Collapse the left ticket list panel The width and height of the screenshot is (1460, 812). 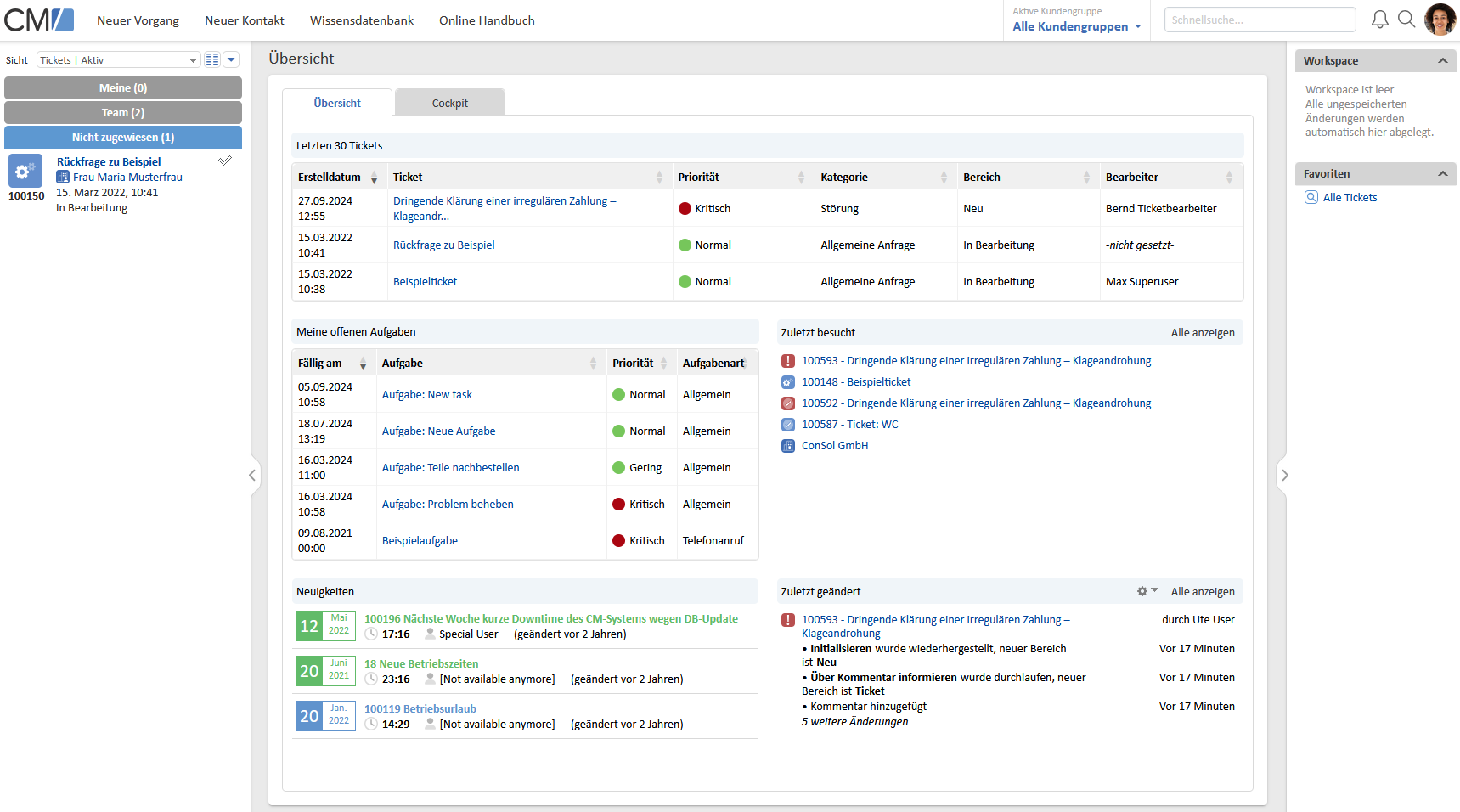tap(252, 476)
